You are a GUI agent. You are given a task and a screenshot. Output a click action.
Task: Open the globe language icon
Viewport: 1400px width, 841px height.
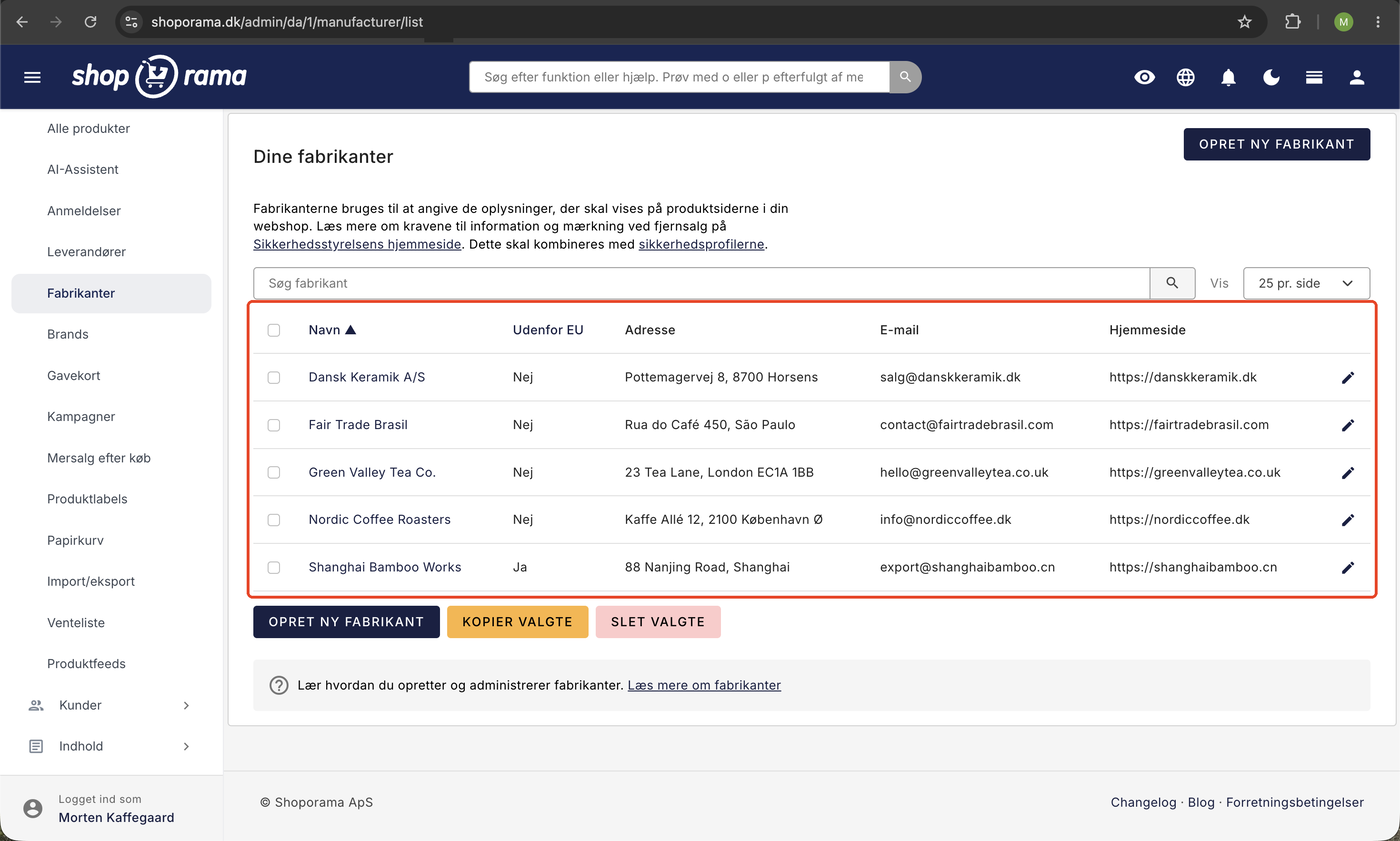tap(1186, 77)
